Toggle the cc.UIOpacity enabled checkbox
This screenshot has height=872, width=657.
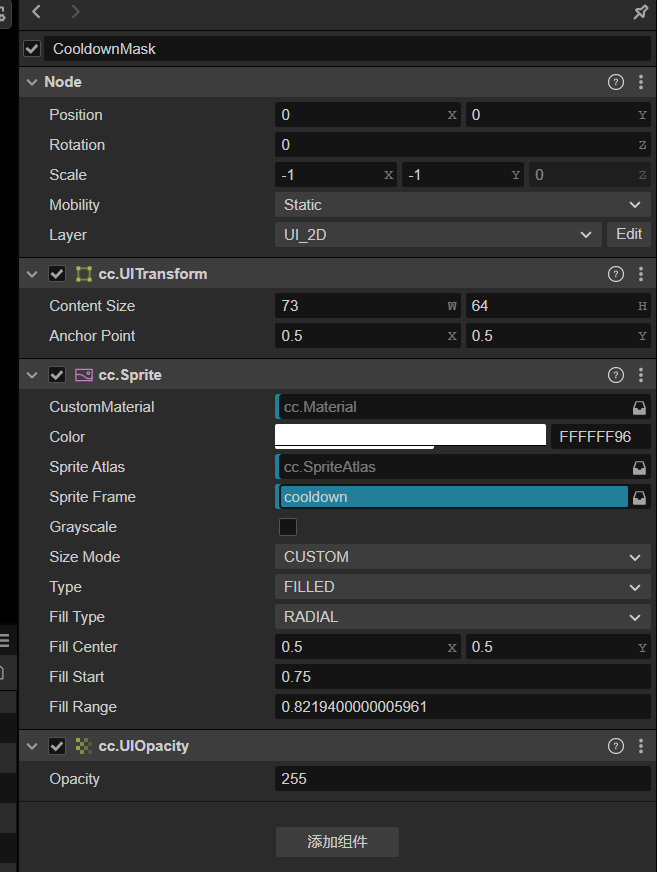(57, 746)
